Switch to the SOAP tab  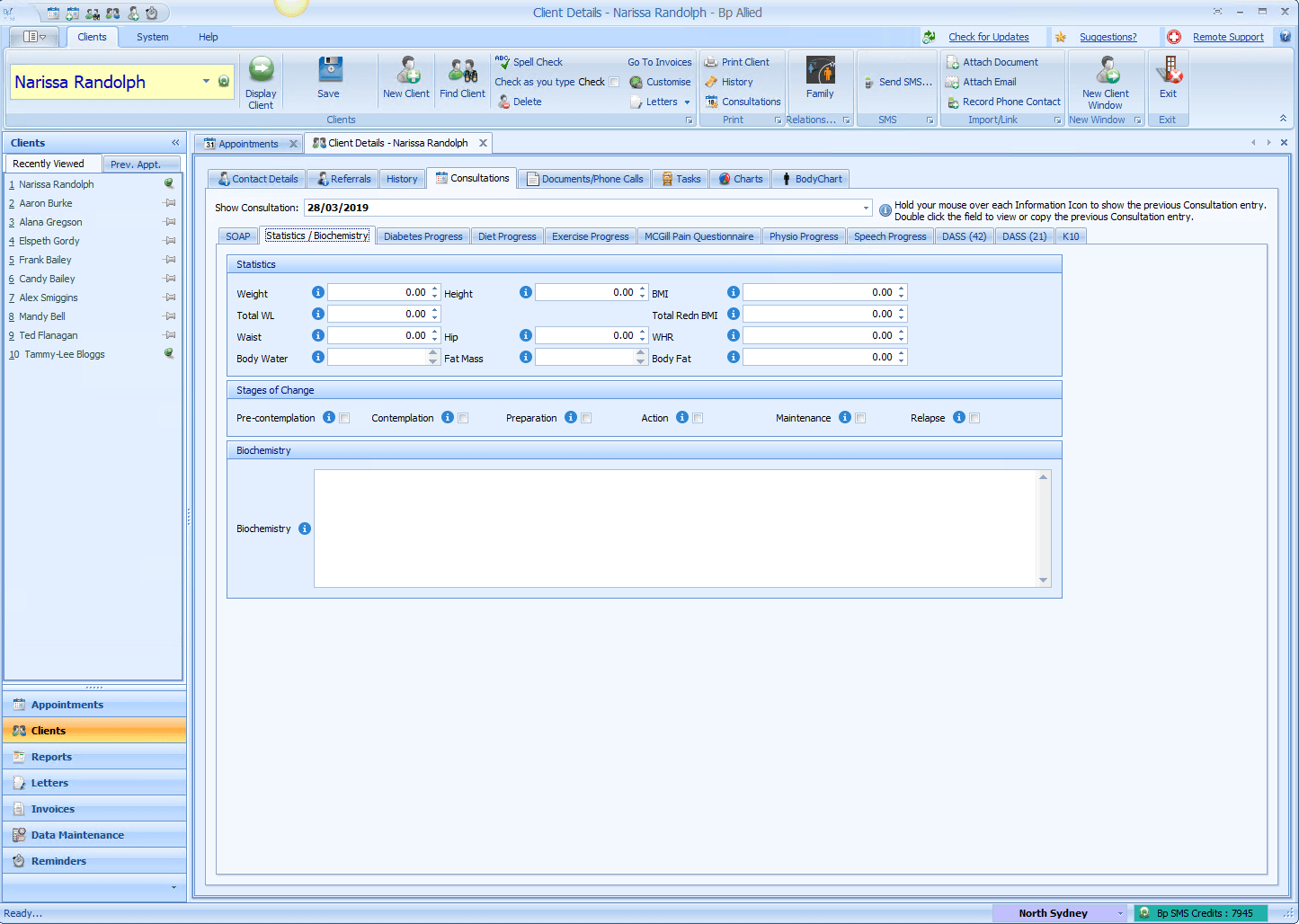238,236
